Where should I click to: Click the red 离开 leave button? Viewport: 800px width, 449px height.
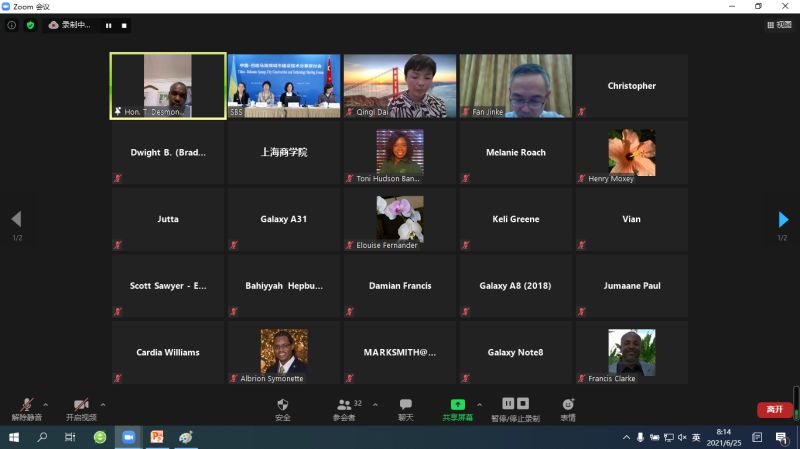774,409
